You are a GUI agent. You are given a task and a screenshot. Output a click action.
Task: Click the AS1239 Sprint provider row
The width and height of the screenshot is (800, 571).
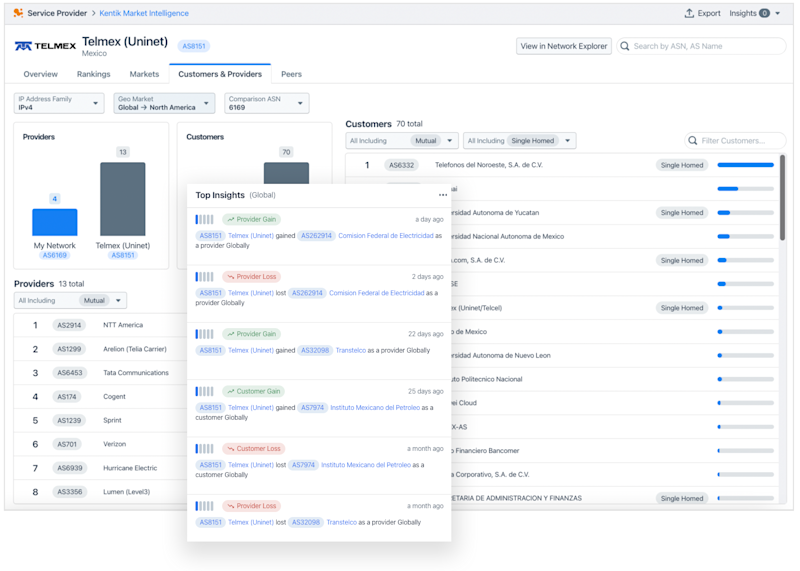pos(100,420)
